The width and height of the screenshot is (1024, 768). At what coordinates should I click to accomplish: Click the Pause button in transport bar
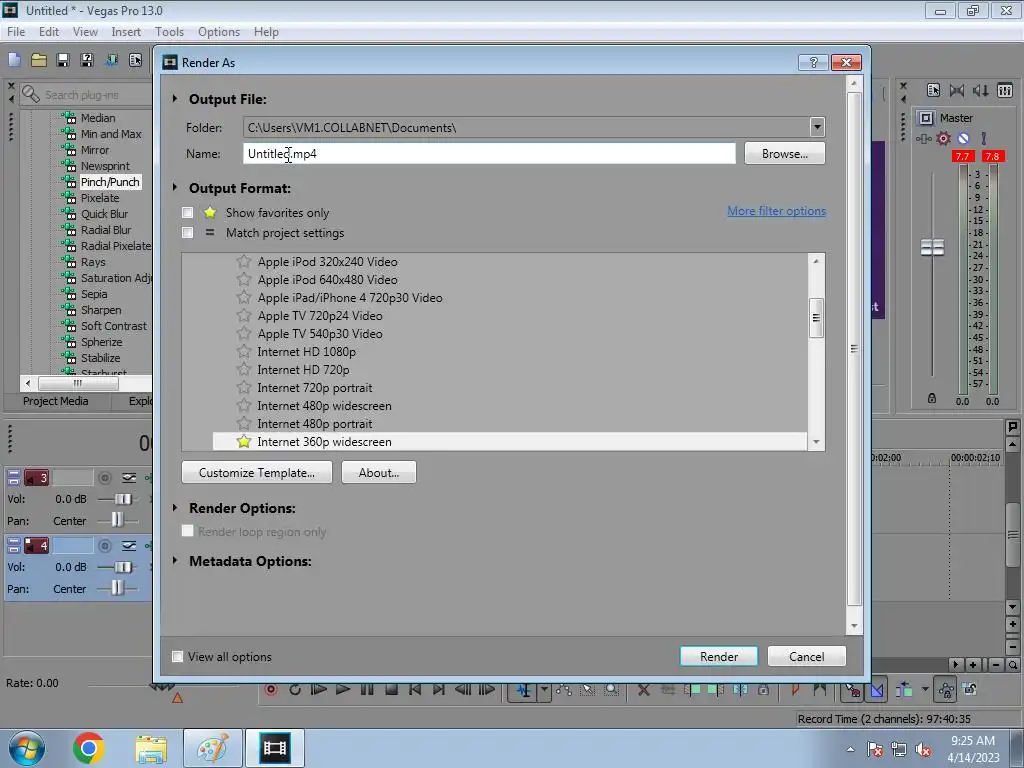[367, 690]
